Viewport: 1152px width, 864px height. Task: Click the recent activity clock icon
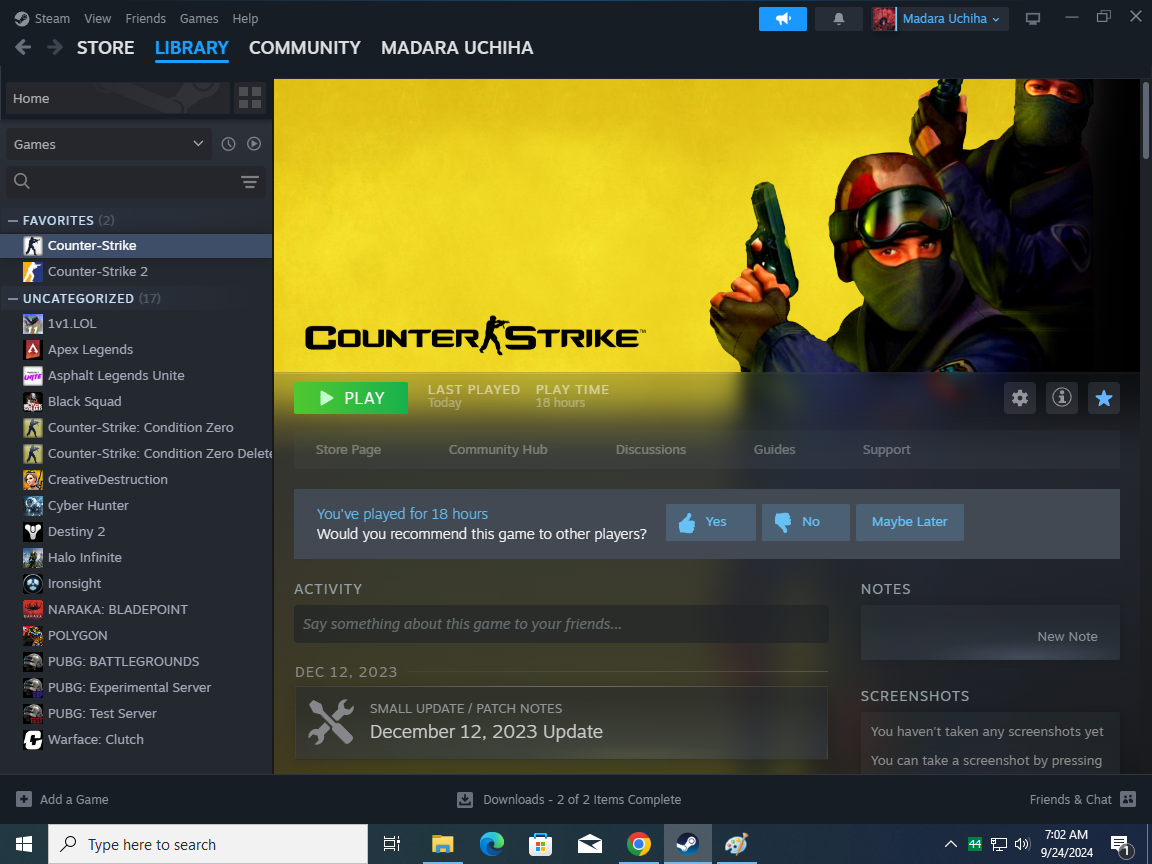coord(228,144)
